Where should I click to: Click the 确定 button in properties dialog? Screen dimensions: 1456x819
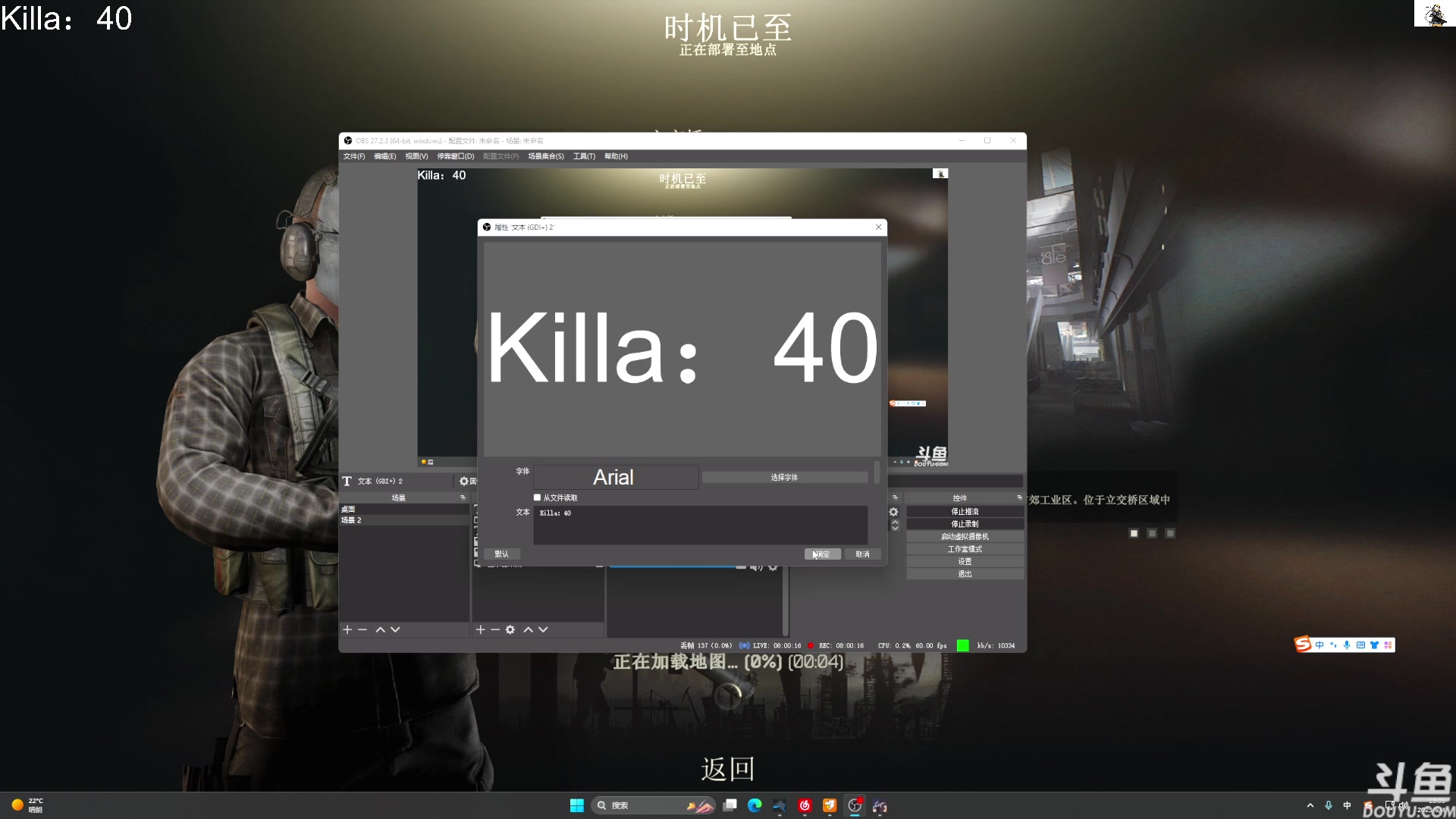click(822, 554)
